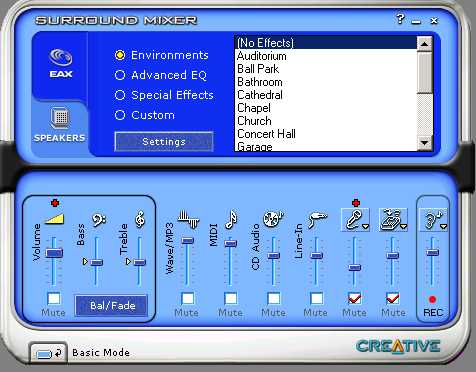The image size is (476, 372).
Task: Click the Volume wedge icon
Action: pyautogui.click(x=54, y=219)
